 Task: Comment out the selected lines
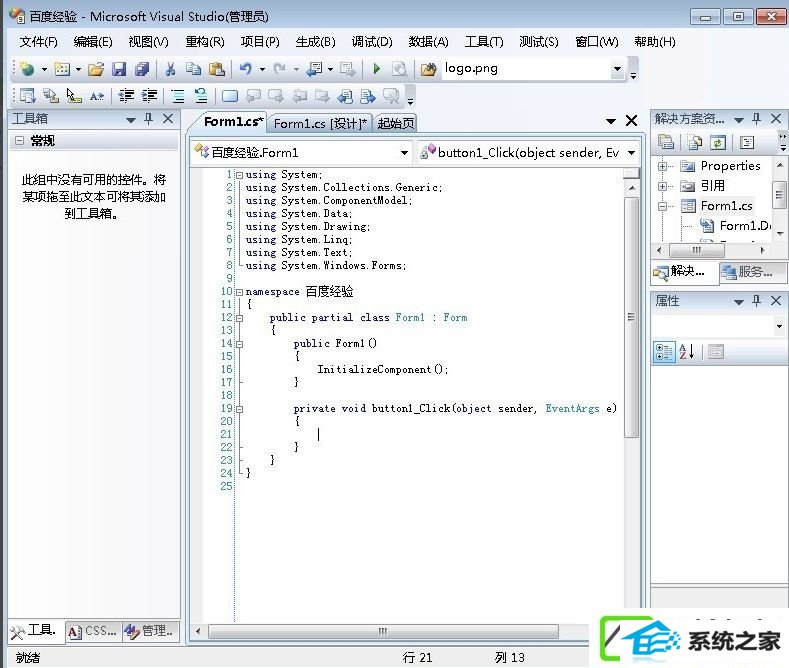pos(177,96)
